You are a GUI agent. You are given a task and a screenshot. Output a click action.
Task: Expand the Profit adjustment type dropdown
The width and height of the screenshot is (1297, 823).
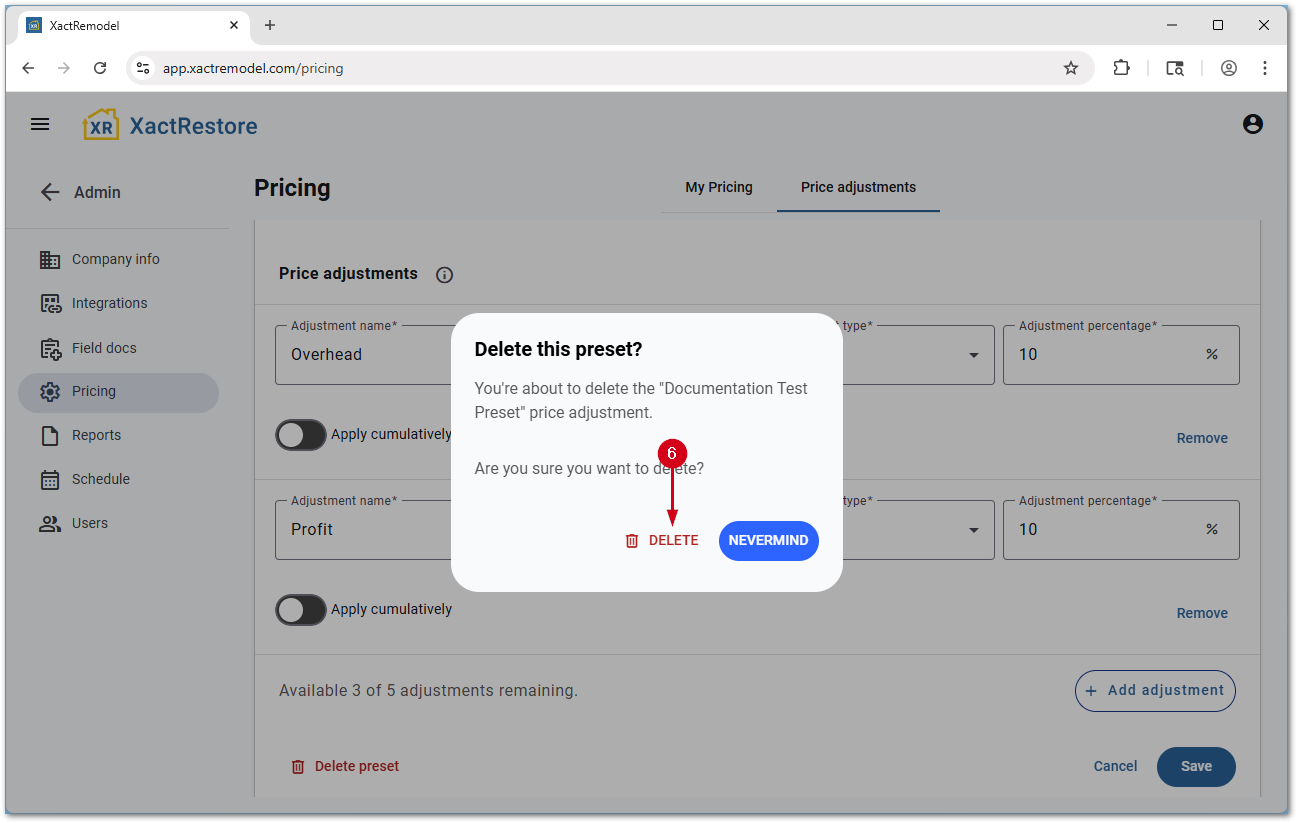pos(973,530)
